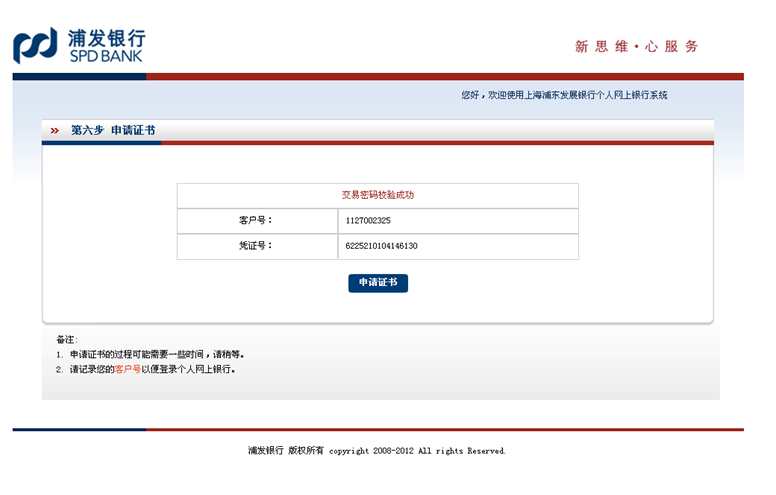Click the 浦发银行 版权所有 footer text
The image size is (776, 495).
(x=286, y=451)
